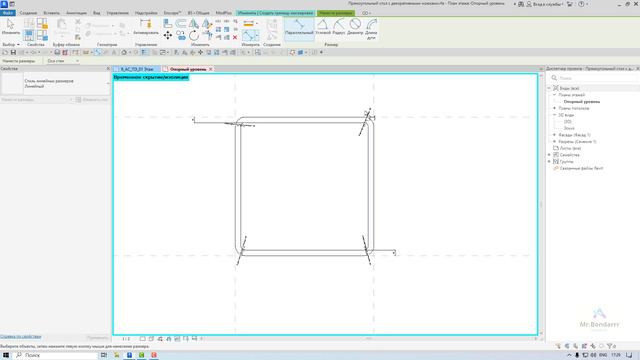This screenshot has height=360, width=640.
Task: Click the Windows taskbar search box
Action: (56, 355)
